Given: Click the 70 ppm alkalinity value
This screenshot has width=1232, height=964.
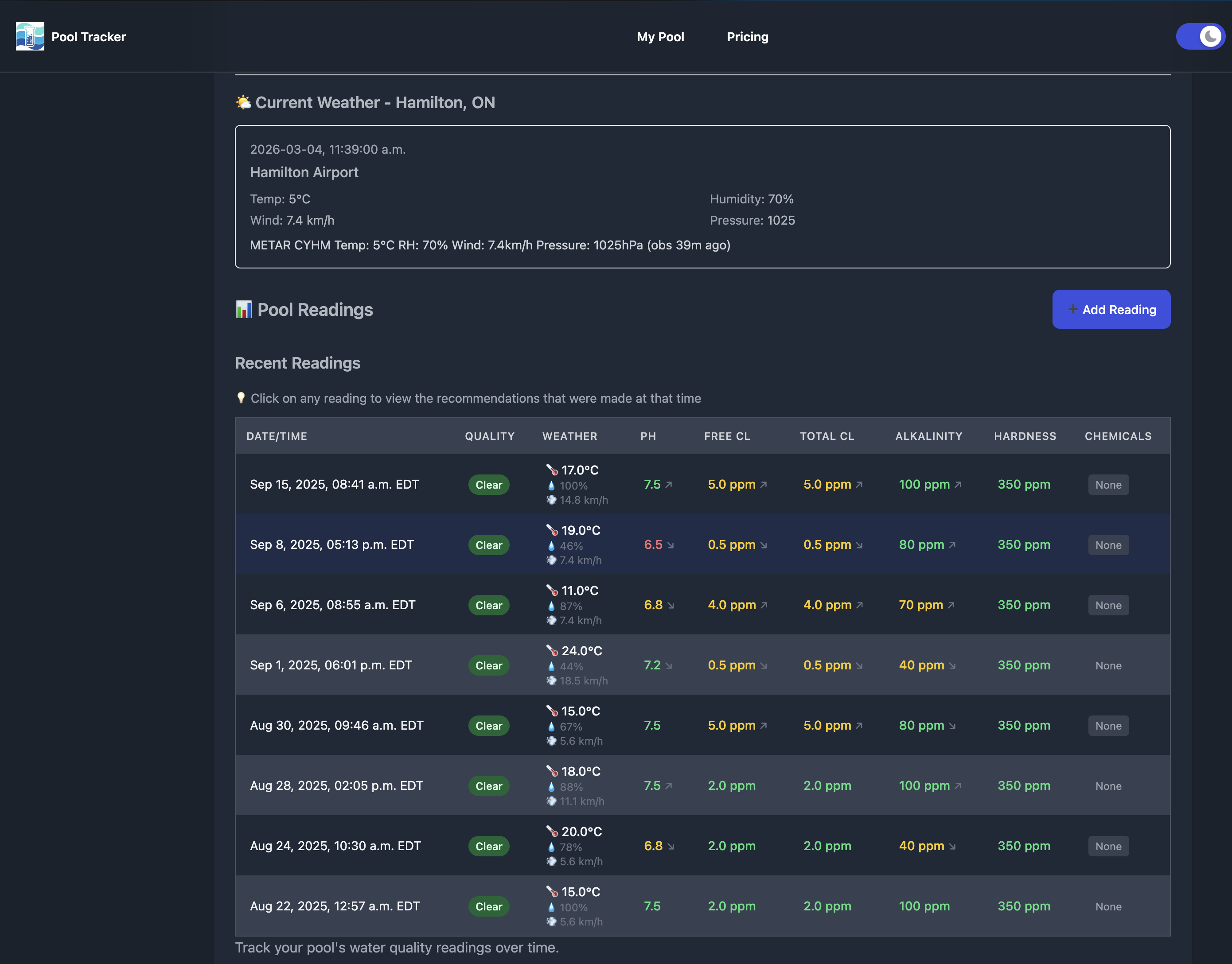Looking at the screenshot, I should (x=921, y=605).
